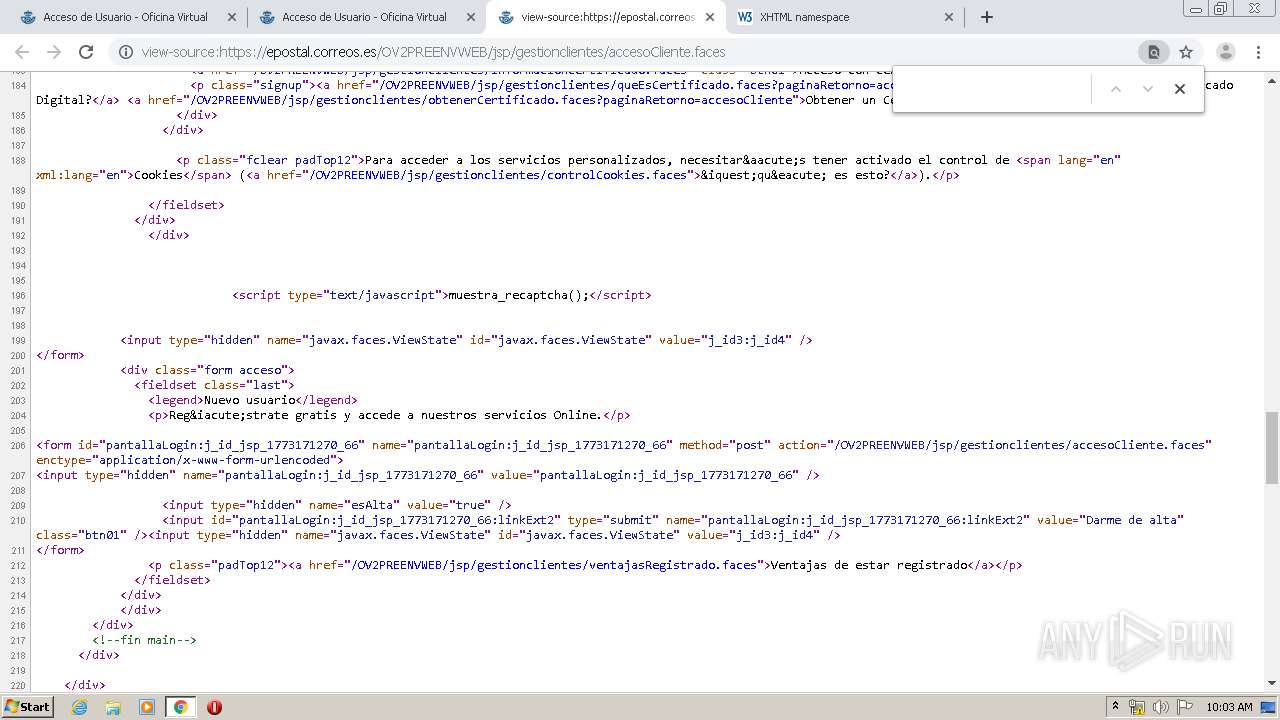Click the '<!--fin main-->' comment

144,640
